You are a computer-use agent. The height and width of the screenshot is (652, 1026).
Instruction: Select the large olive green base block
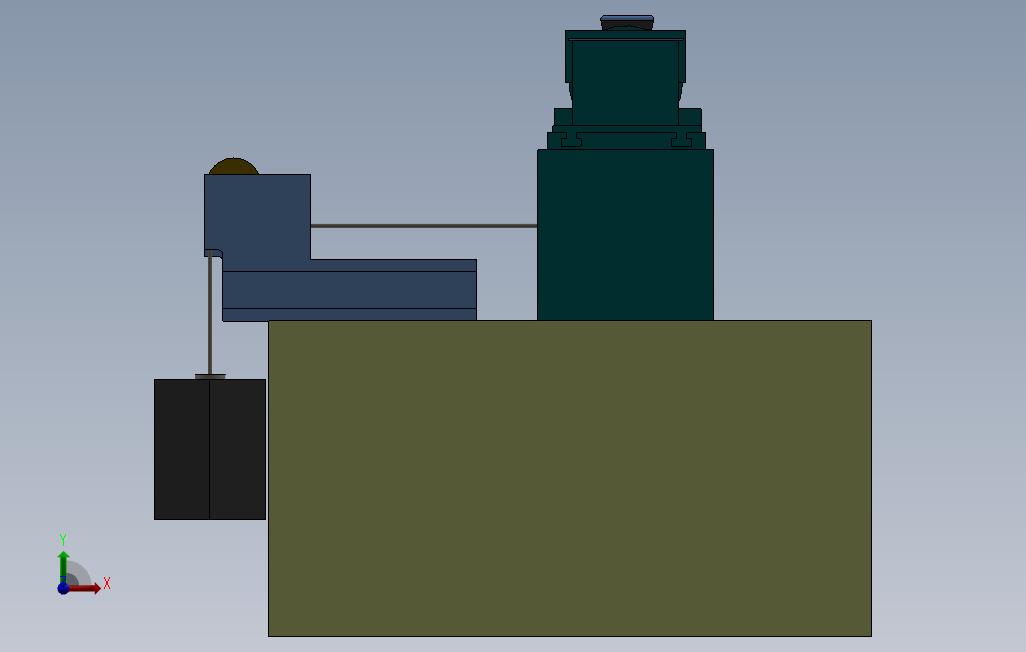click(x=569, y=478)
